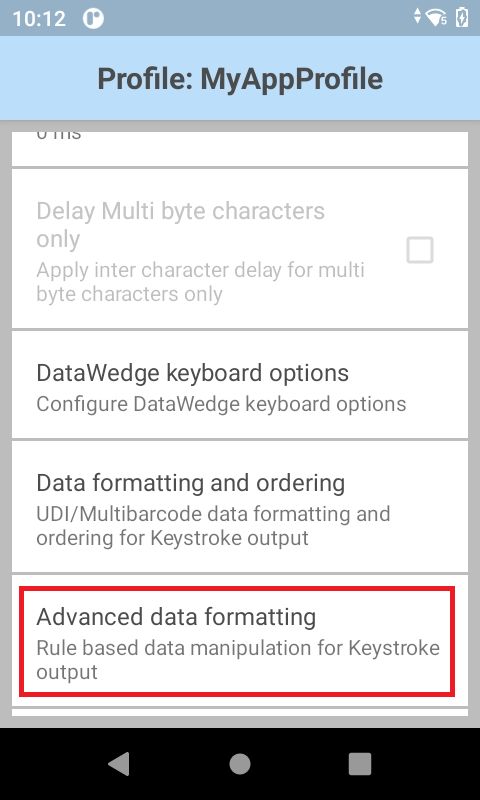
Task: Open Data formatting and ordering settings
Action: click(240, 507)
